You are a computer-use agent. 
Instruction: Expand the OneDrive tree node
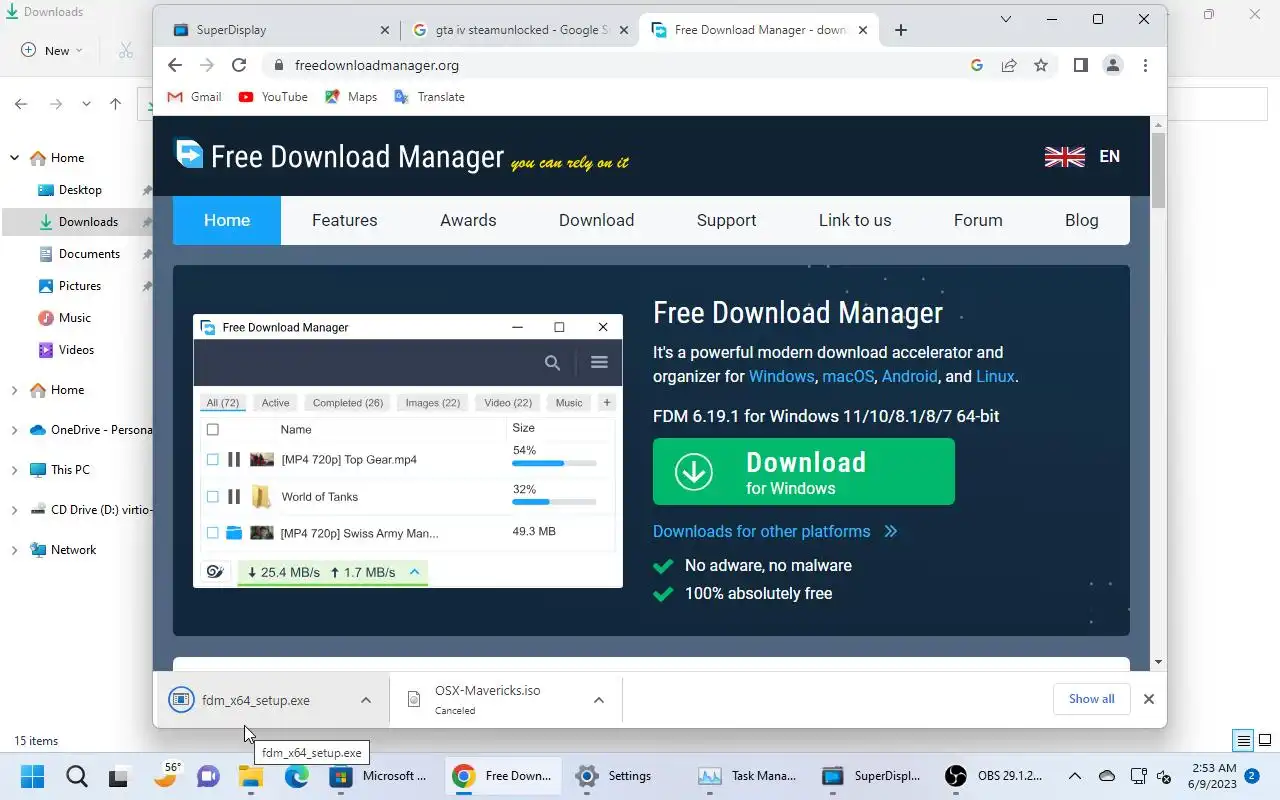point(14,430)
